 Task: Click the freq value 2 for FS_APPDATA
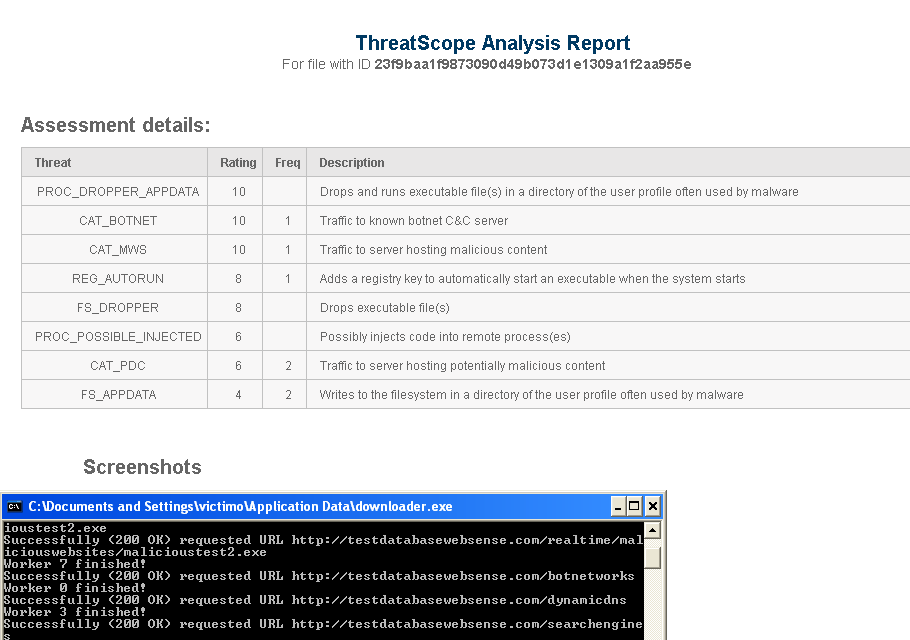coord(288,395)
